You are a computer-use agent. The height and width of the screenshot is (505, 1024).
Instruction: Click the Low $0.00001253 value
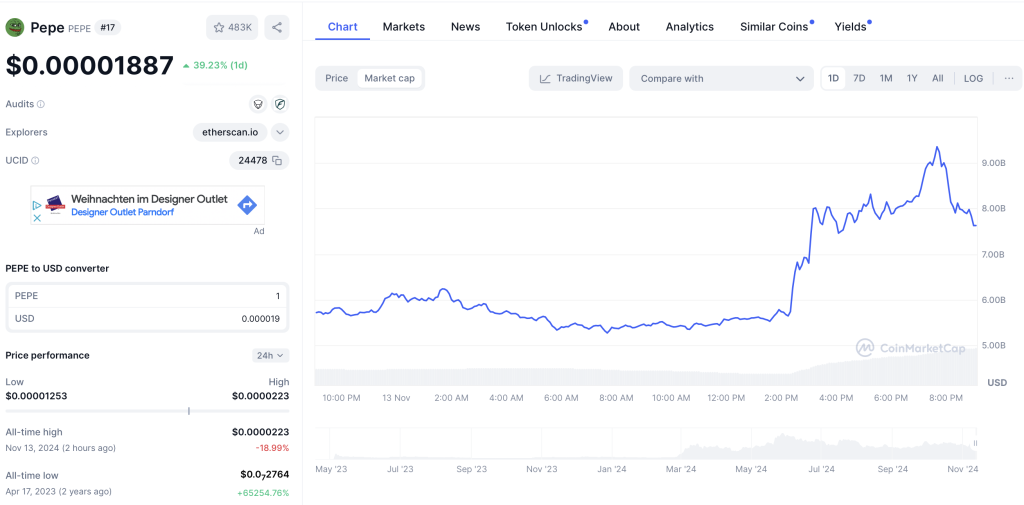pos(36,396)
